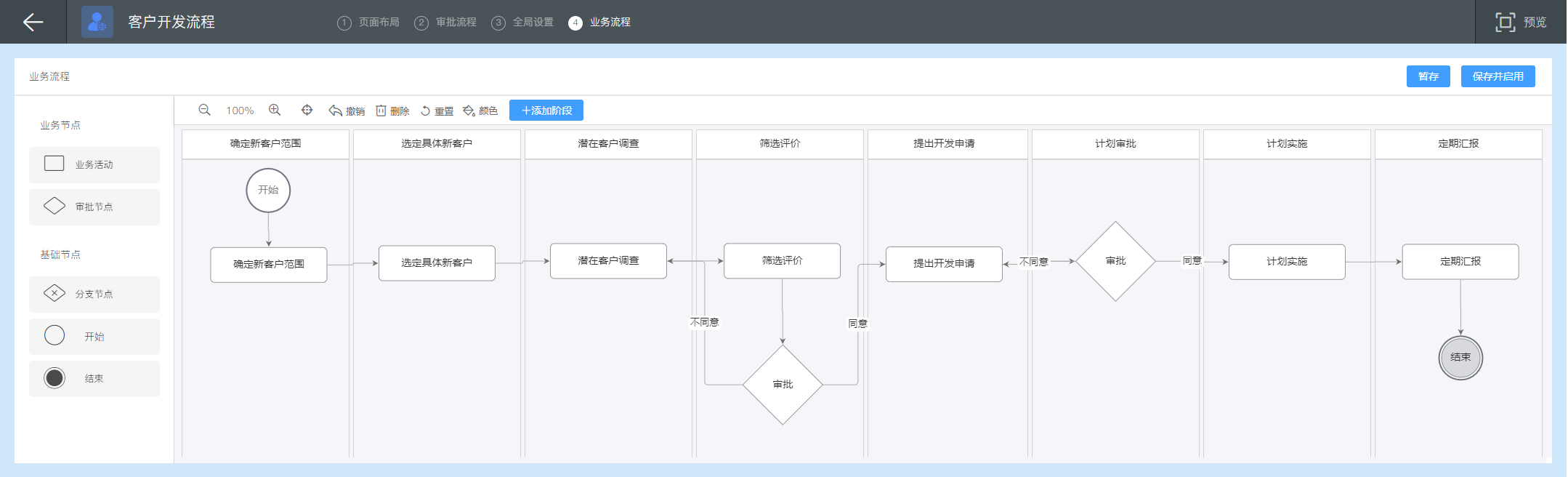This screenshot has width=1568, height=477.
Task: Click the zoom in magnifier icon
Action: point(275,110)
